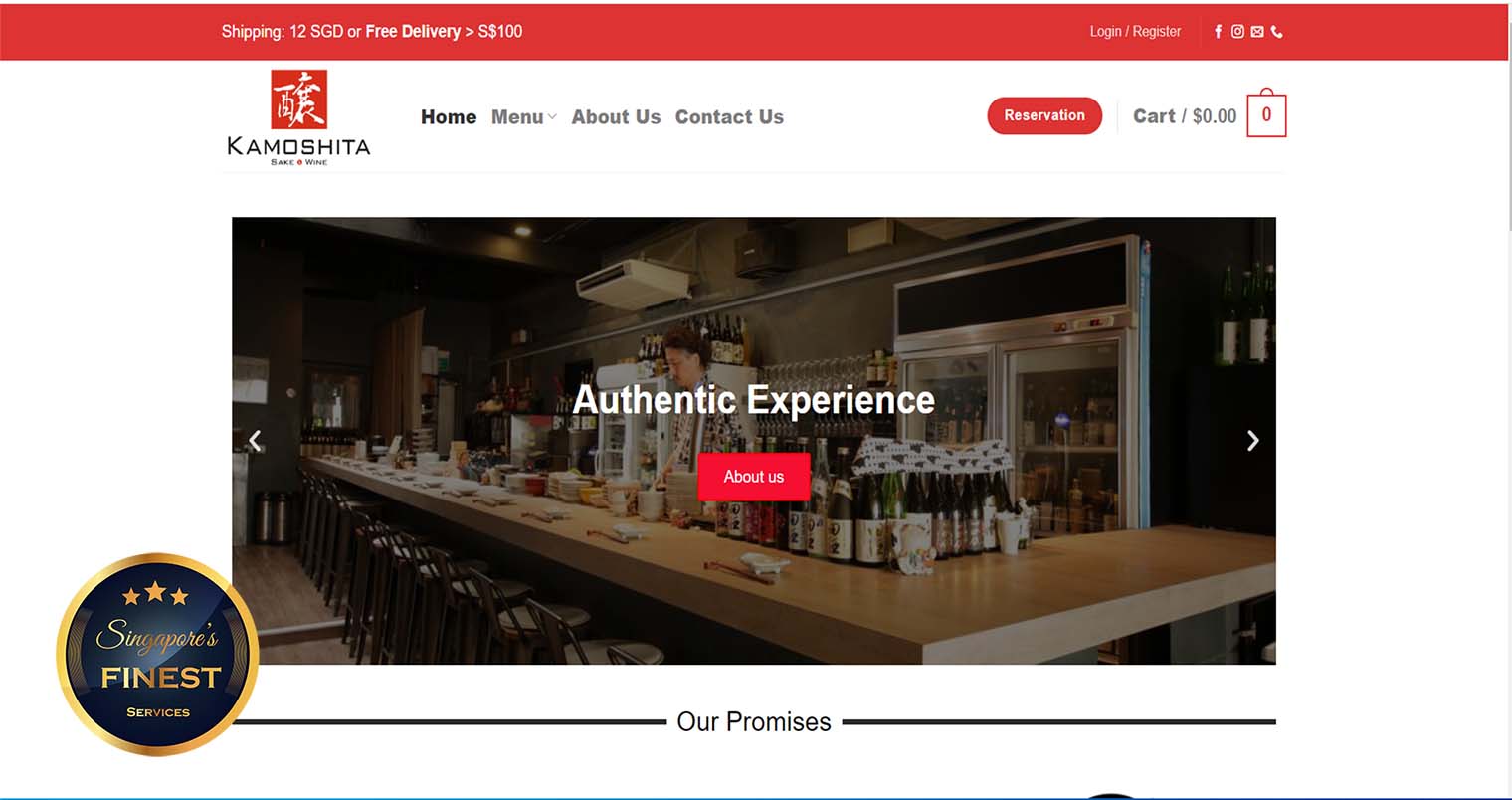
Task: Open the Contact Us nav item
Action: pos(729,117)
